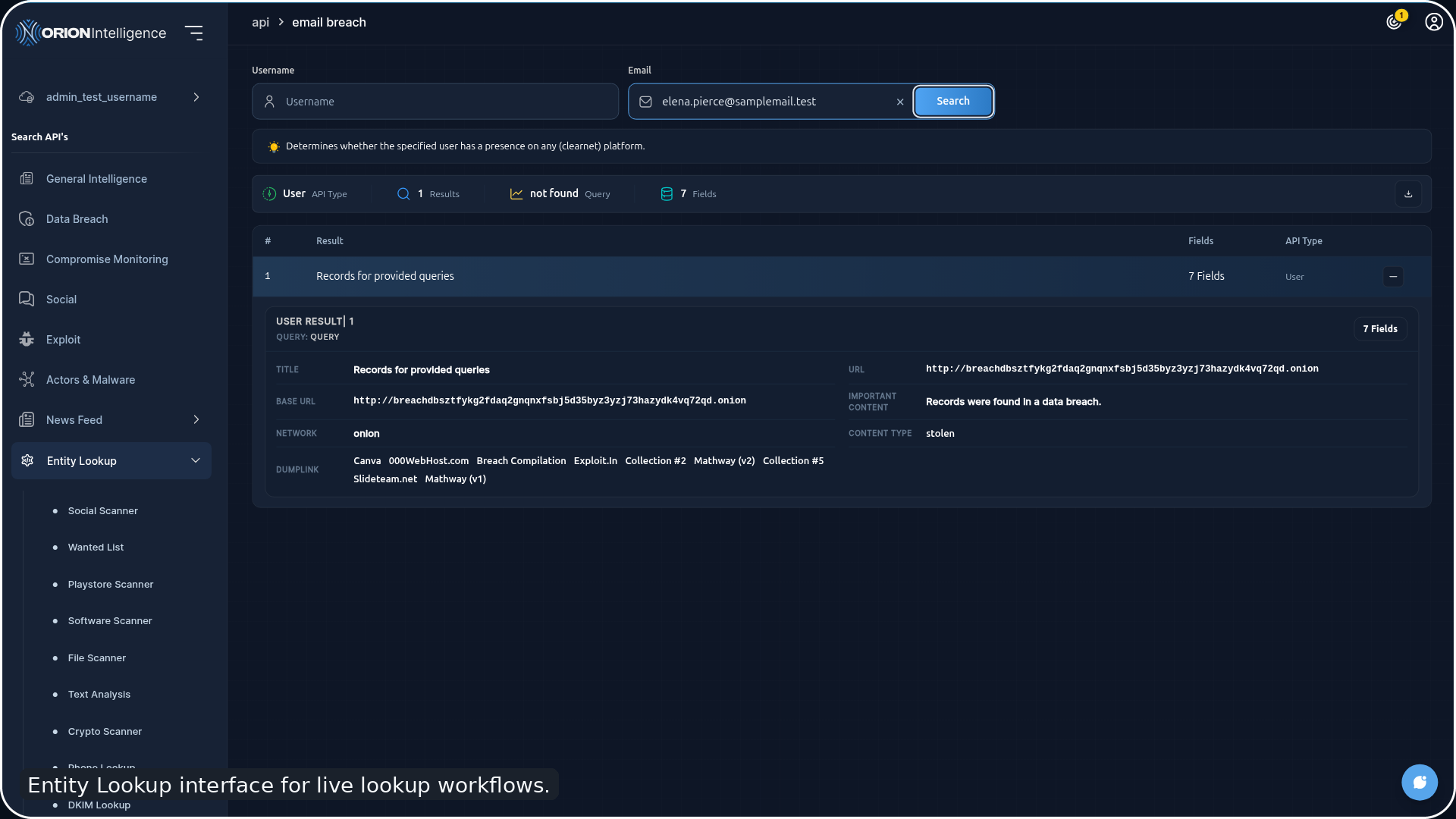Click the Exploit bug icon

(27, 340)
